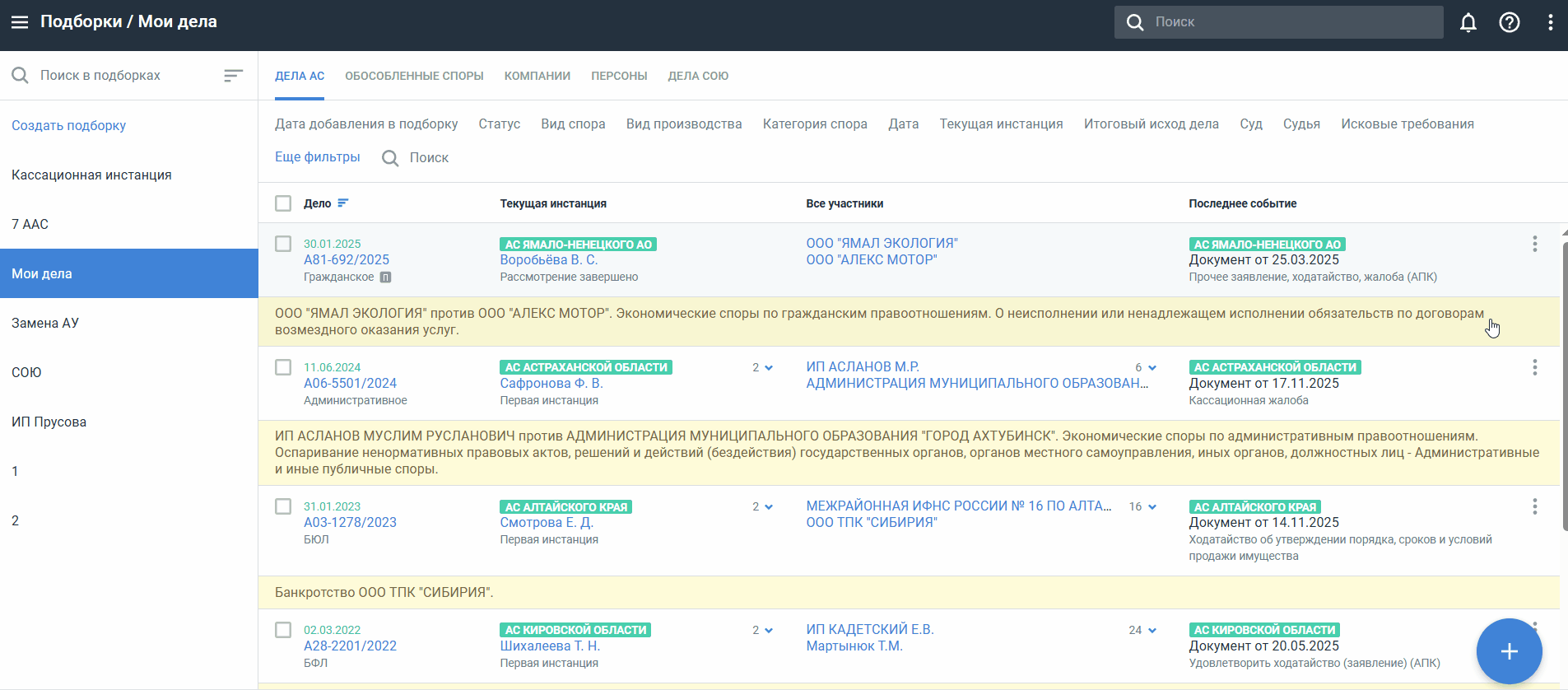Open the Статус filter dropdown
This screenshot has height=690, width=1568.
(x=499, y=124)
